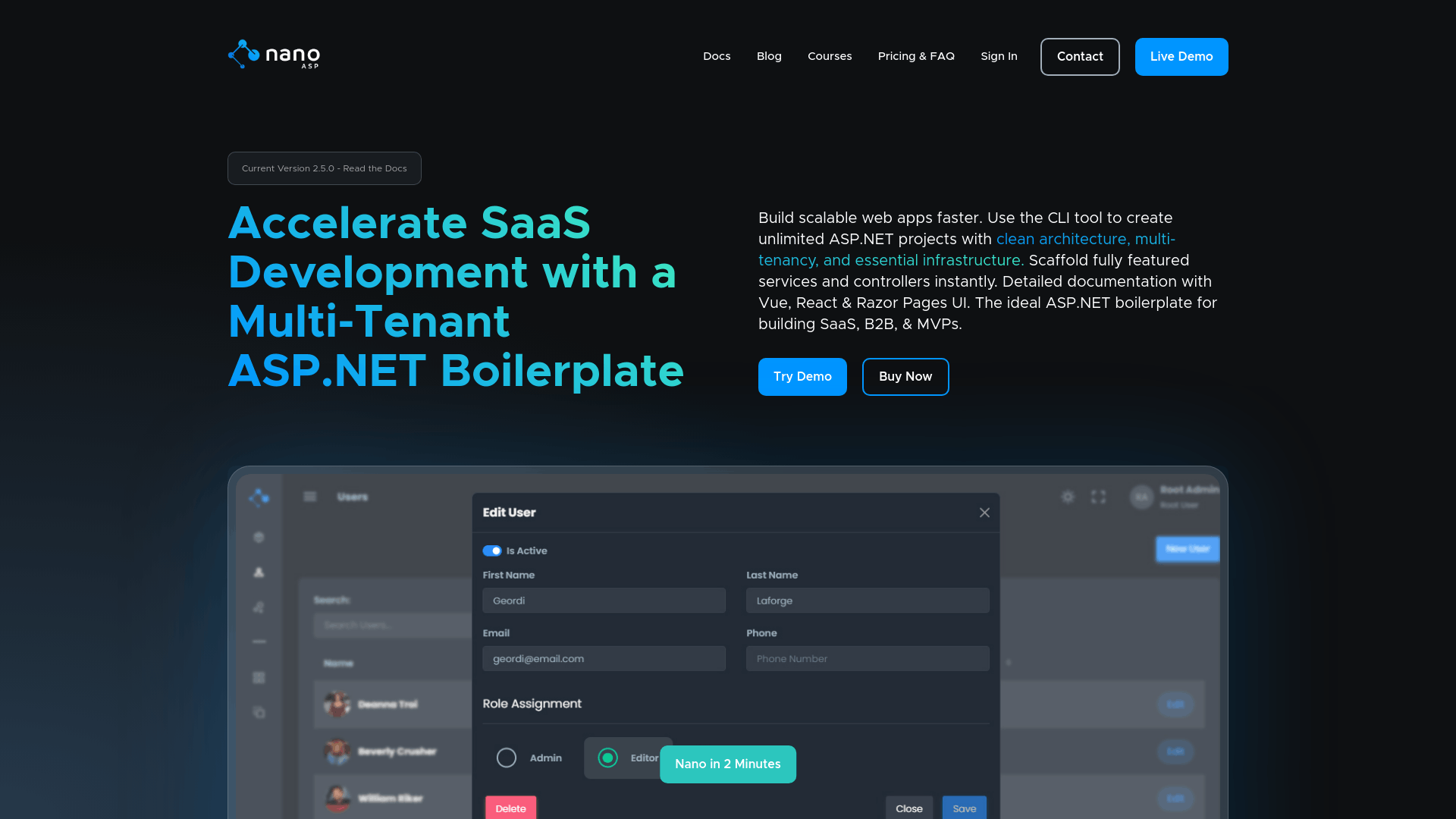Go to the Blog section
This screenshot has width=1456, height=819.
coord(769,56)
